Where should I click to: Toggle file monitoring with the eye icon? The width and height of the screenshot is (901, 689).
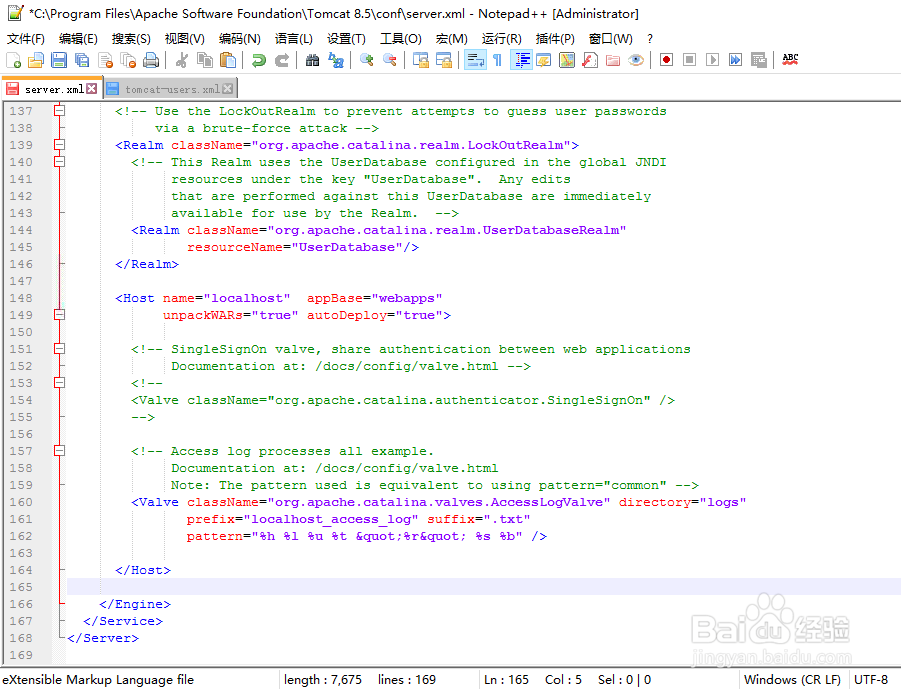click(x=636, y=60)
